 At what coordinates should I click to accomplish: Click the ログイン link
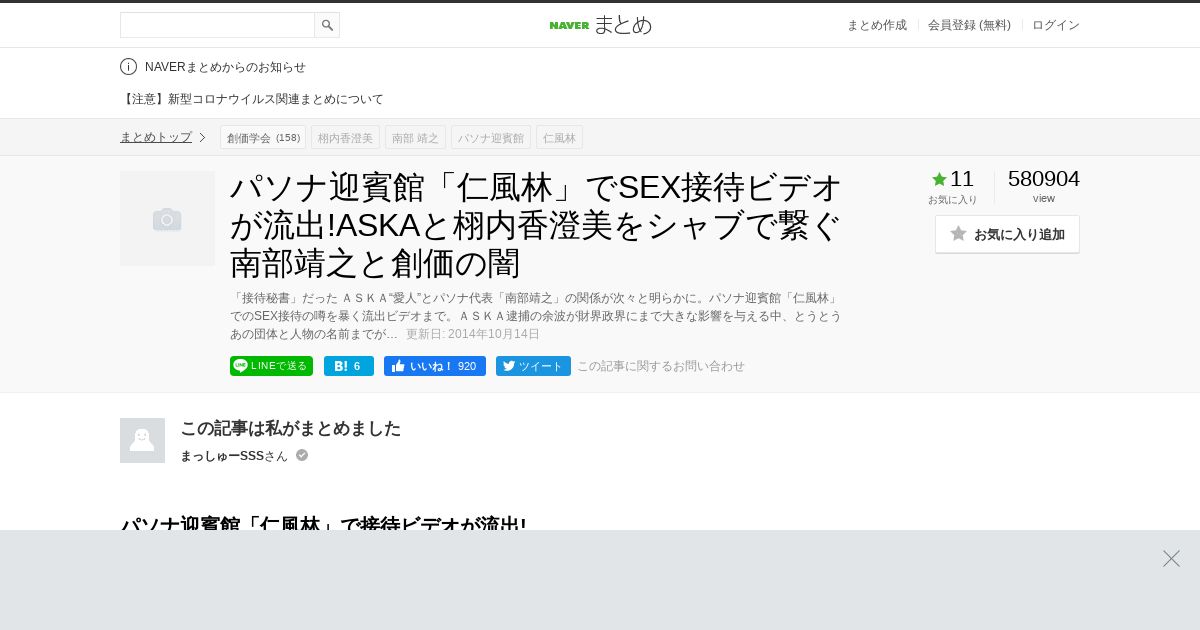pos(1056,25)
